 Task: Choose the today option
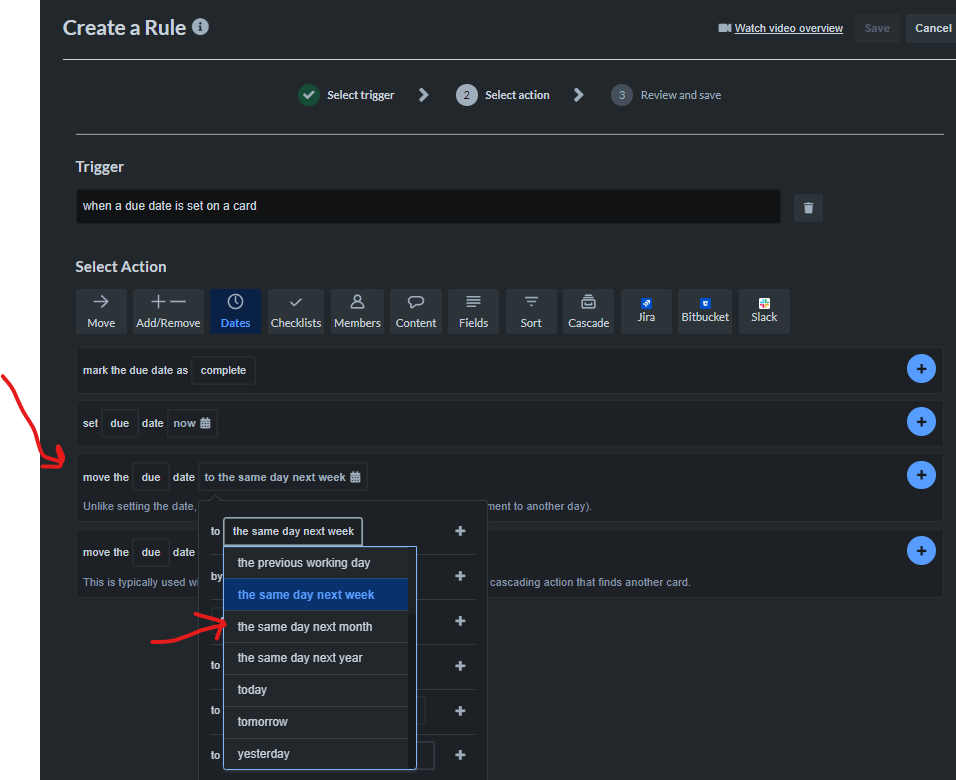click(316, 690)
